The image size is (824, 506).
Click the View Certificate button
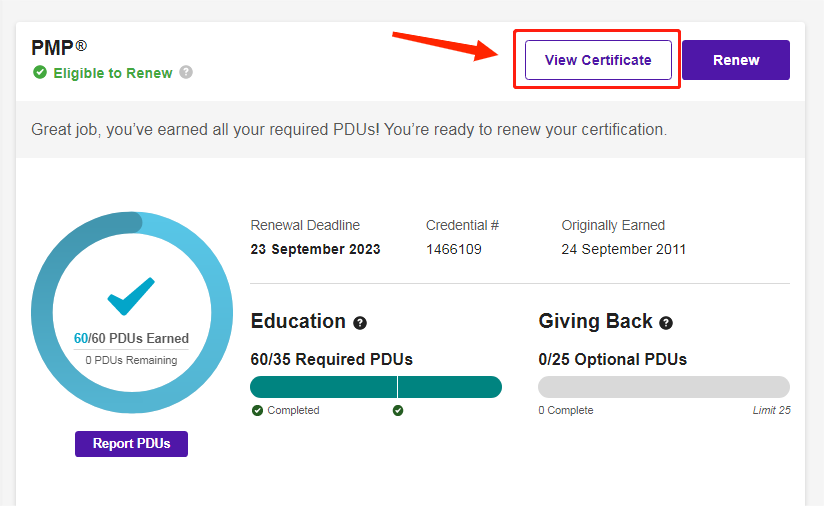pyautogui.click(x=598, y=60)
